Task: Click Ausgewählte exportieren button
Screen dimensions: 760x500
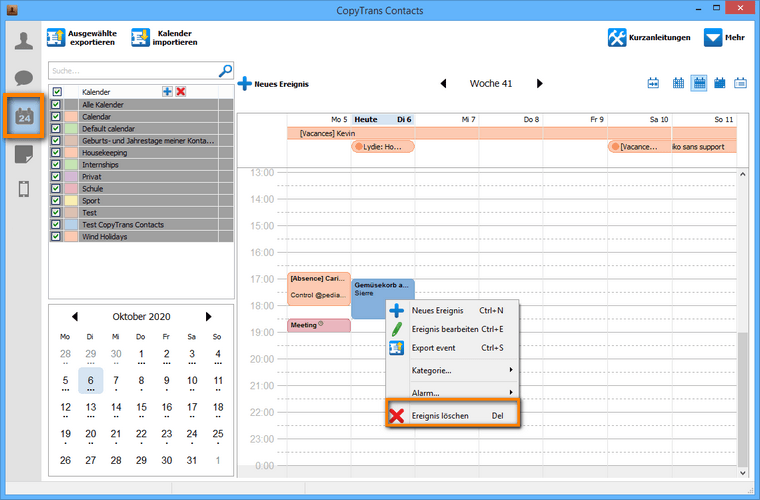Action: coord(82,37)
